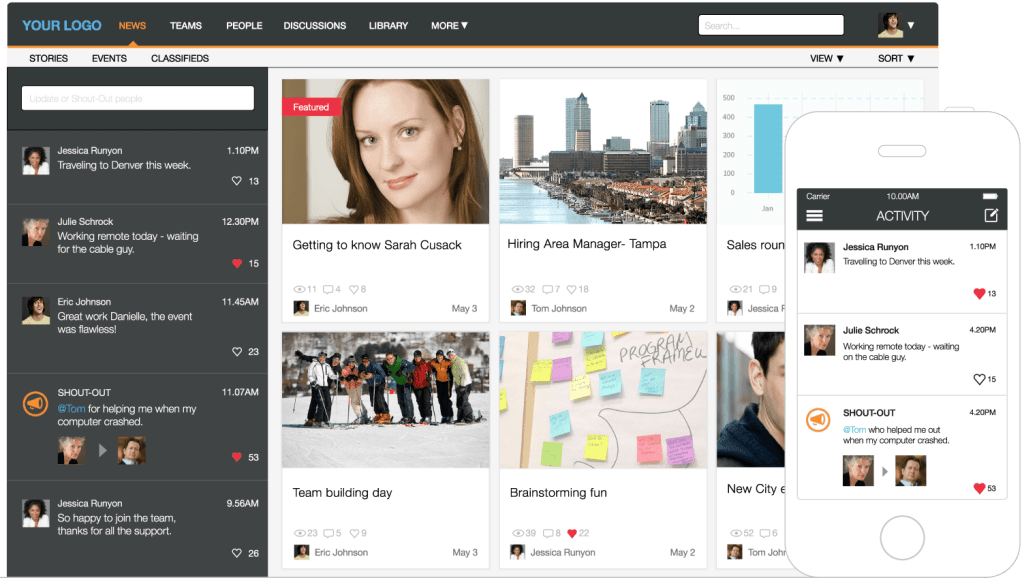Like Eric Johnson's post with 23 hearts
Image resolution: width=1022 pixels, height=578 pixels.
pos(237,351)
